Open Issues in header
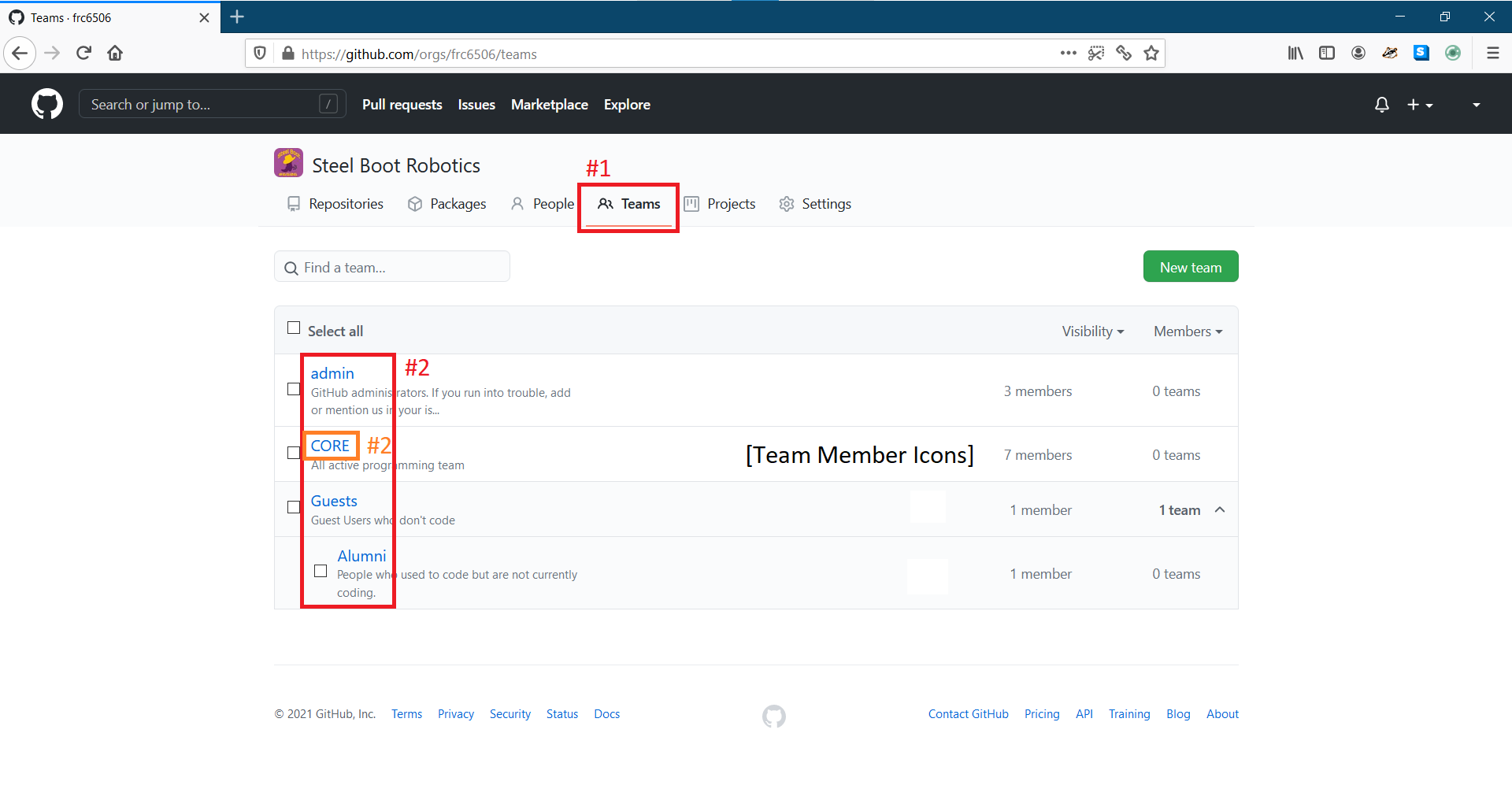The height and width of the screenshot is (811, 1512). click(476, 105)
